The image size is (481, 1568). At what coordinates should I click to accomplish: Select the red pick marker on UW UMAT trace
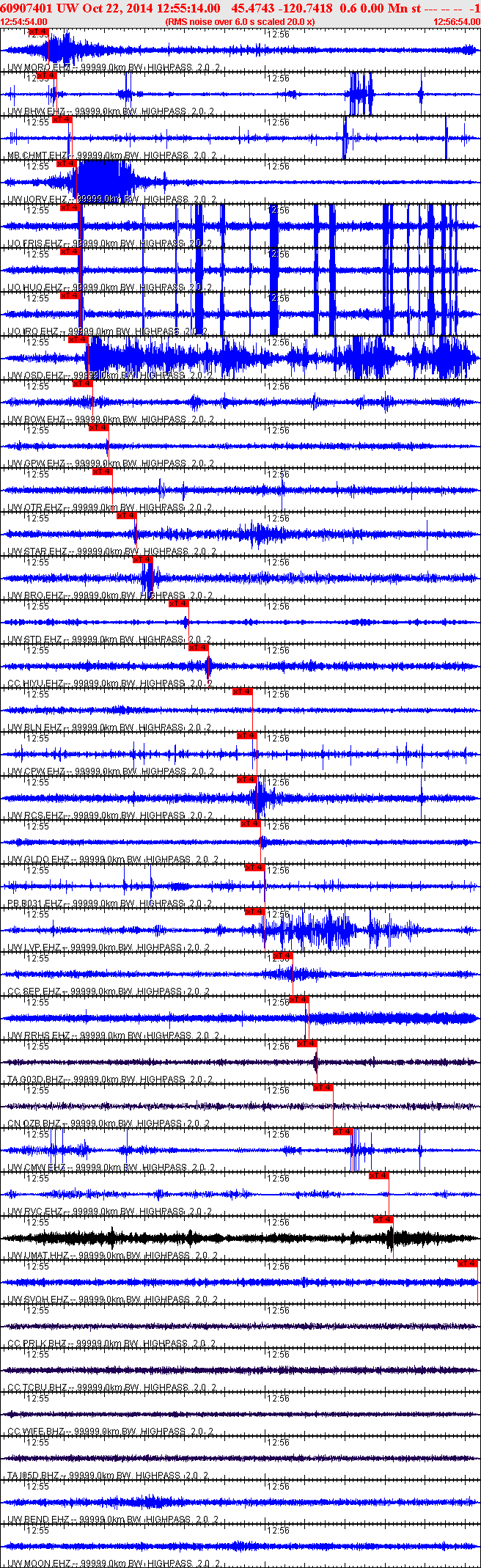click(x=383, y=1220)
